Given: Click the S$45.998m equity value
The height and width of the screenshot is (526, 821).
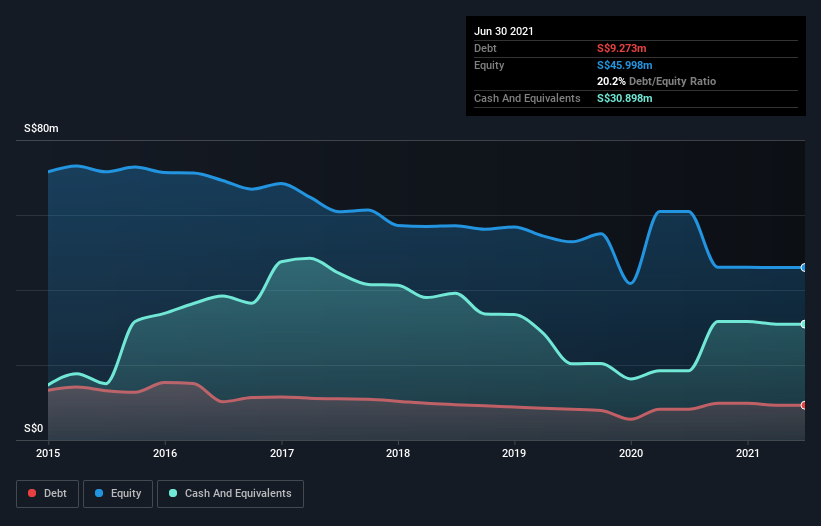Looking at the screenshot, I should tap(625, 65).
